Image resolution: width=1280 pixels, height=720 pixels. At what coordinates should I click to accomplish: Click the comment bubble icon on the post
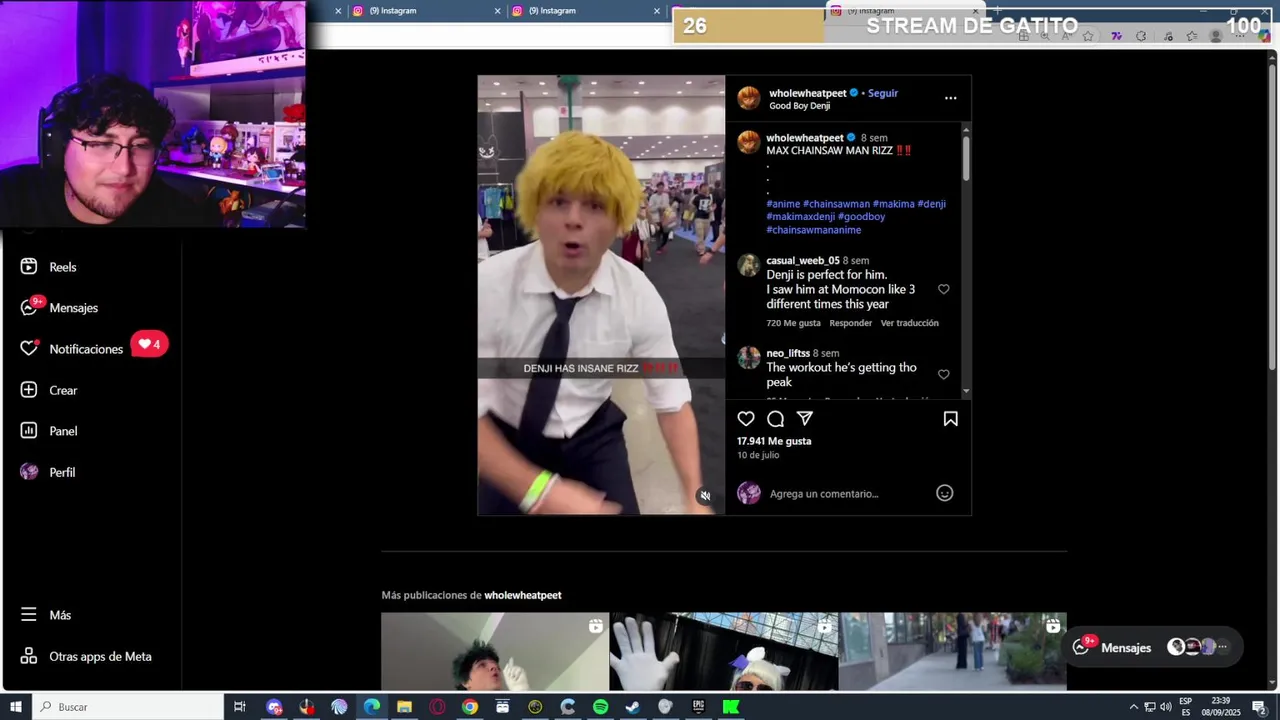click(x=775, y=419)
